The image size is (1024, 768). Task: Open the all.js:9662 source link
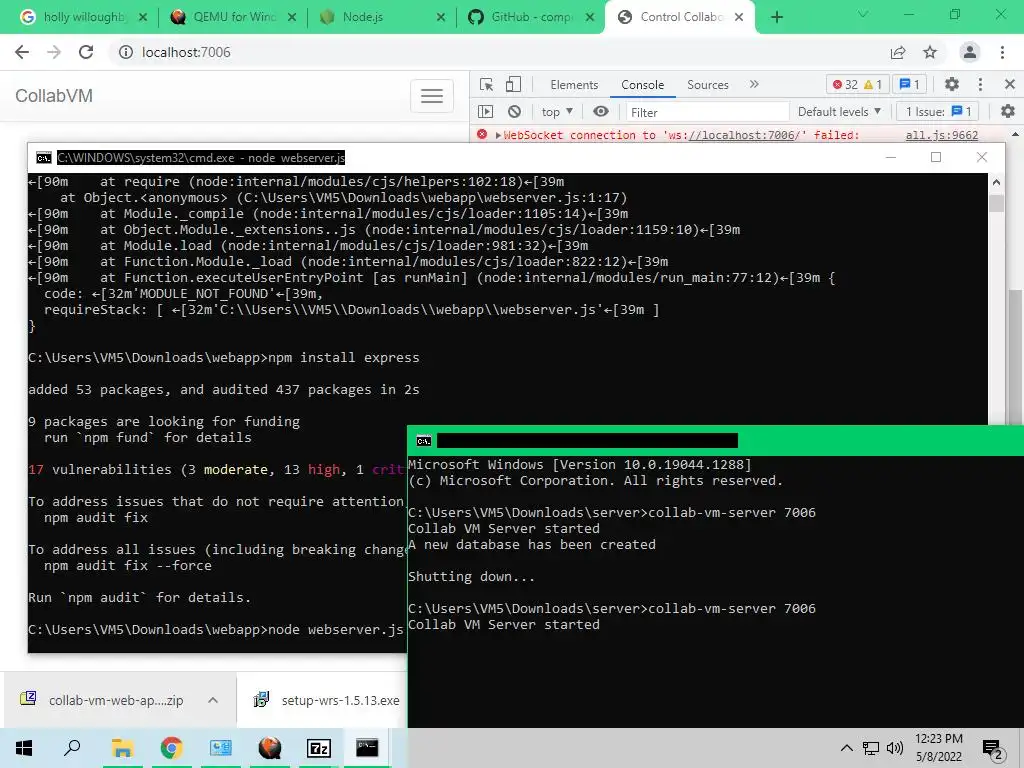click(942, 135)
